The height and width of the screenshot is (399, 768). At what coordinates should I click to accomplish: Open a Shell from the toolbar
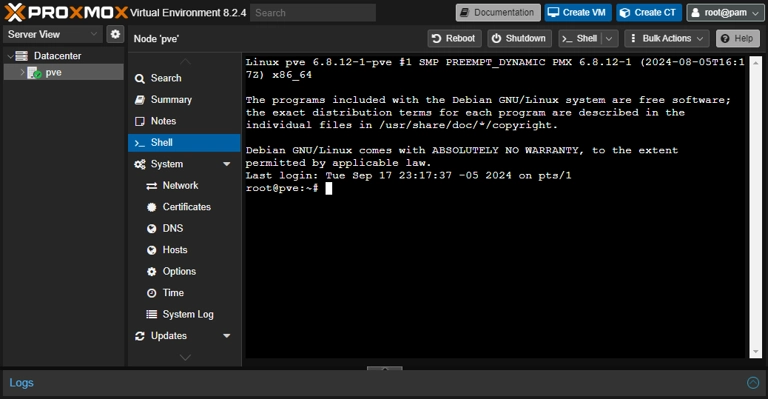580,38
